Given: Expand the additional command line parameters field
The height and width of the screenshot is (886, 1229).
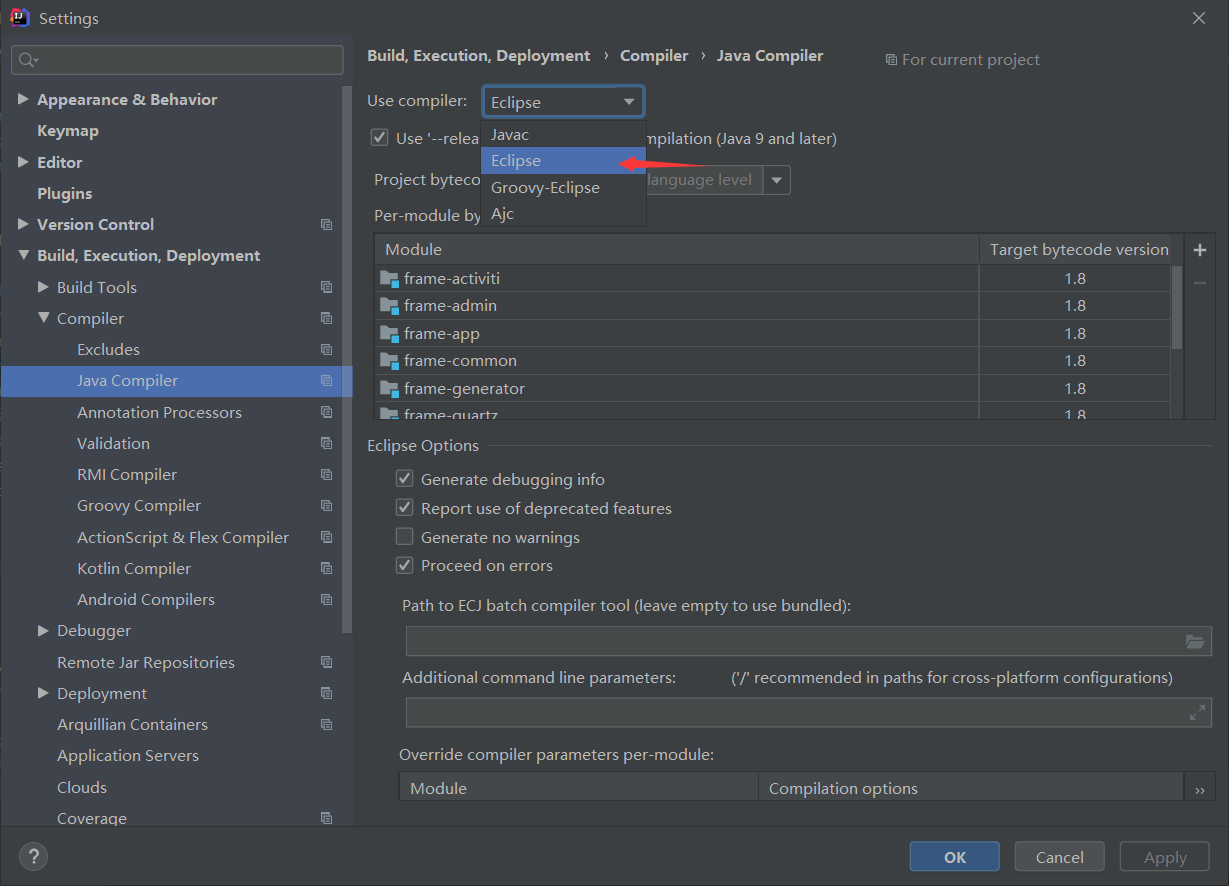Looking at the screenshot, I should click(1197, 713).
